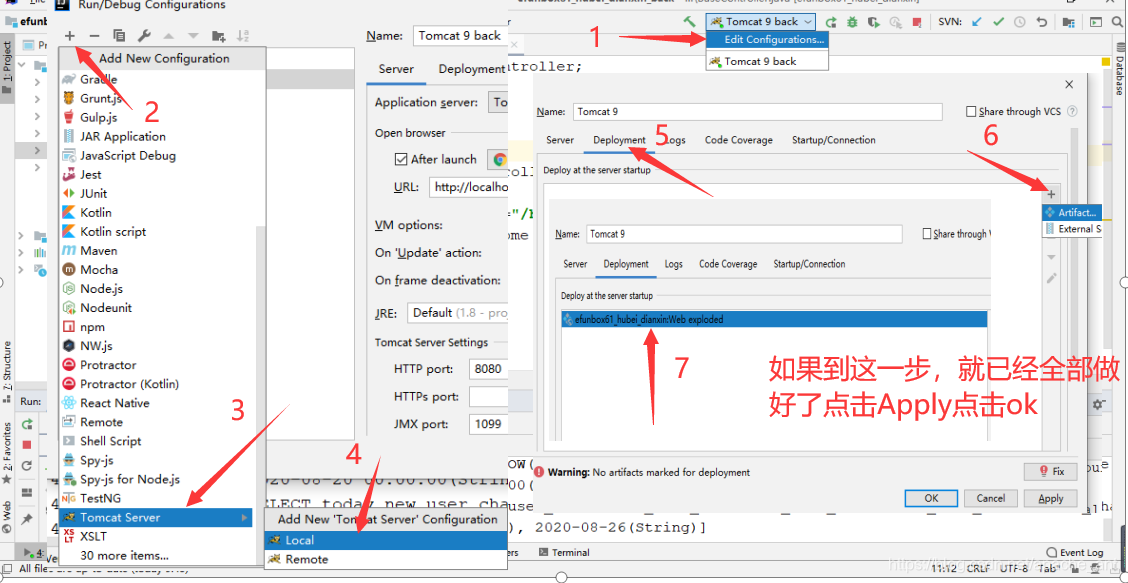The width and height of the screenshot is (1128, 583).
Task: Open the Application server combo box
Action: pyautogui.click(x=499, y=102)
